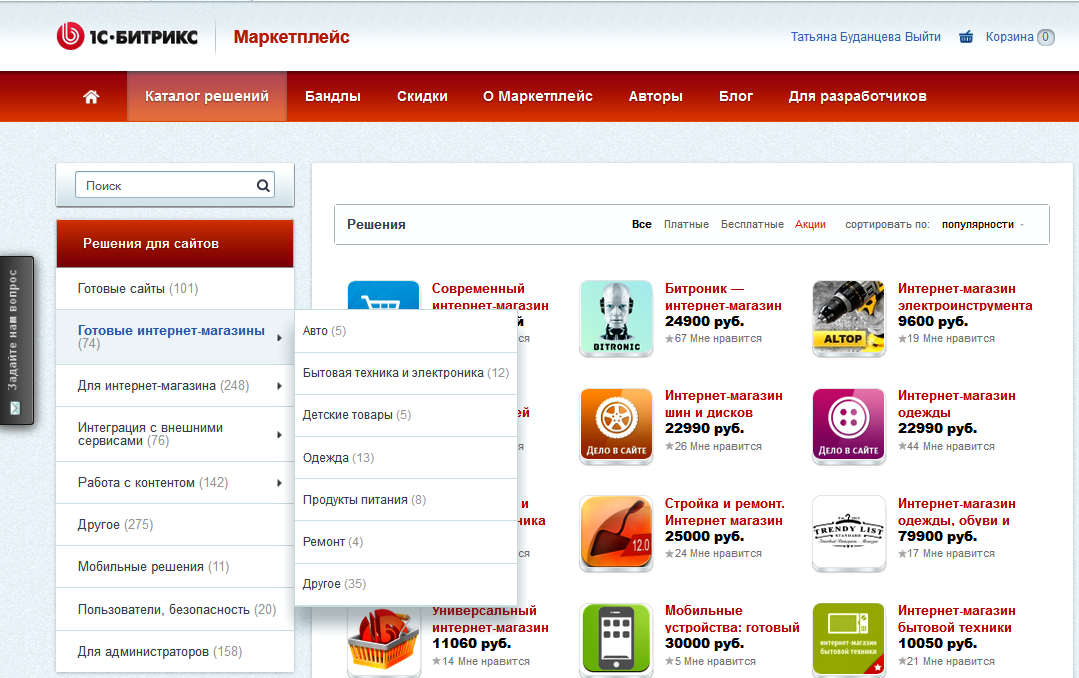Screen dimensions: 1079x678
Task: Click the home icon in navigation bar
Action: 91,97
